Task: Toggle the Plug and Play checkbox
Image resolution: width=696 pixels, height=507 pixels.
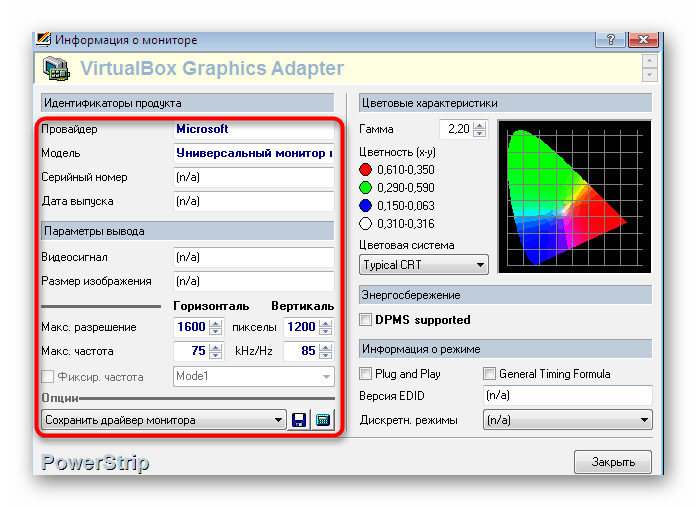Action: (365, 374)
